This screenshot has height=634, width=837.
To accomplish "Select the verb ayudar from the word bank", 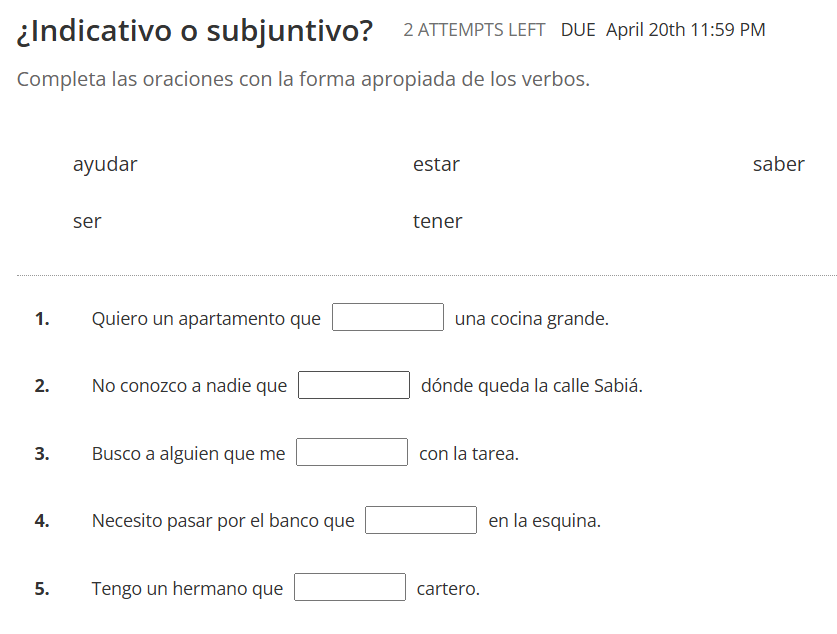I will pyautogui.click(x=104, y=164).
